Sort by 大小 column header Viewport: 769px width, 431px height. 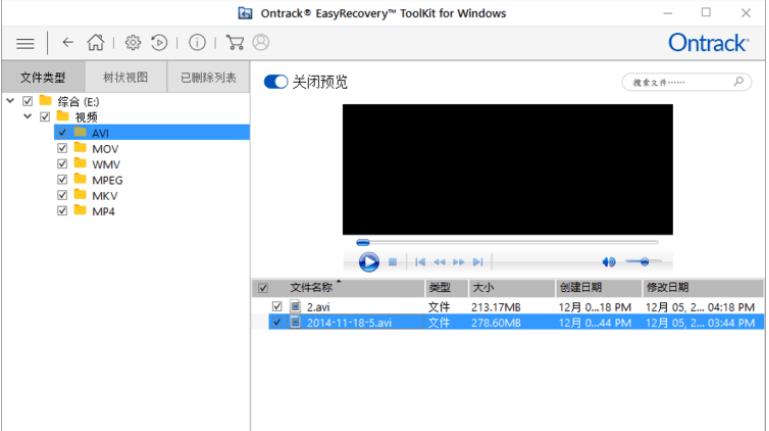pos(512,288)
